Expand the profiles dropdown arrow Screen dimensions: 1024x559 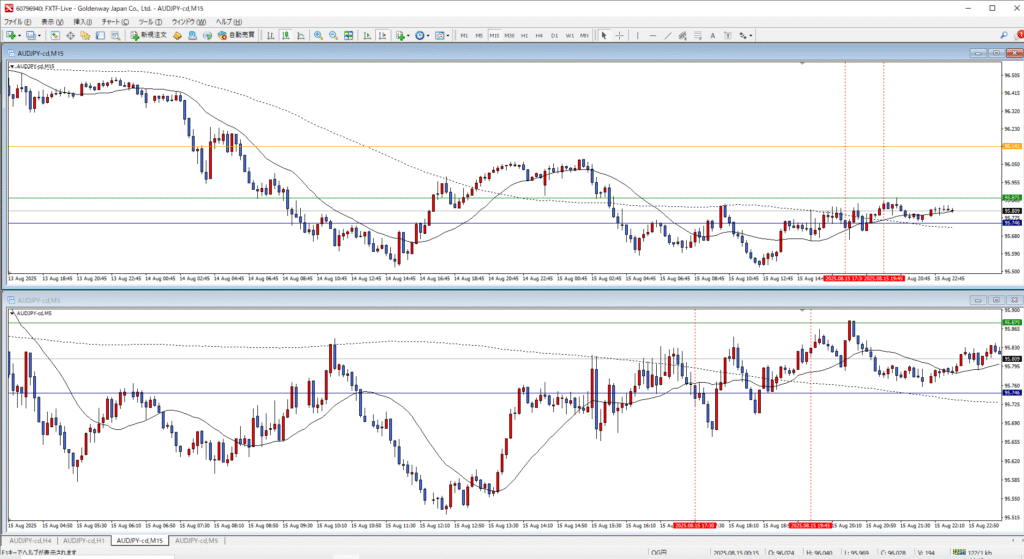pyautogui.click(x=40, y=35)
